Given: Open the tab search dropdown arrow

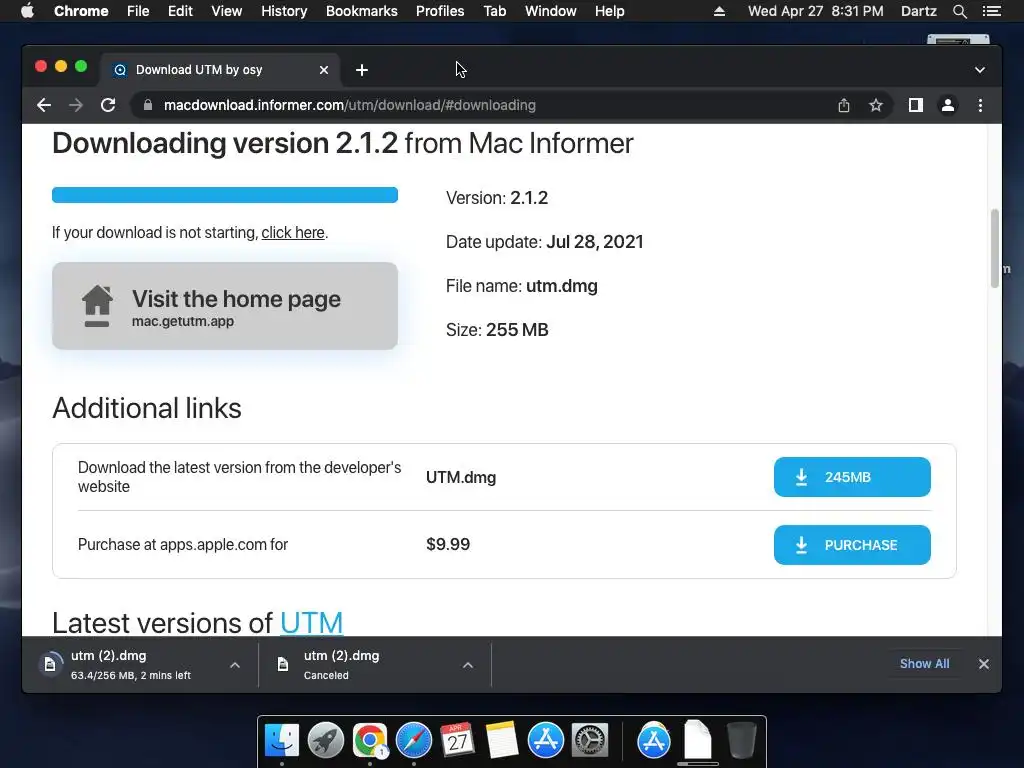Looking at the screenshot, I should click(980, 70).
